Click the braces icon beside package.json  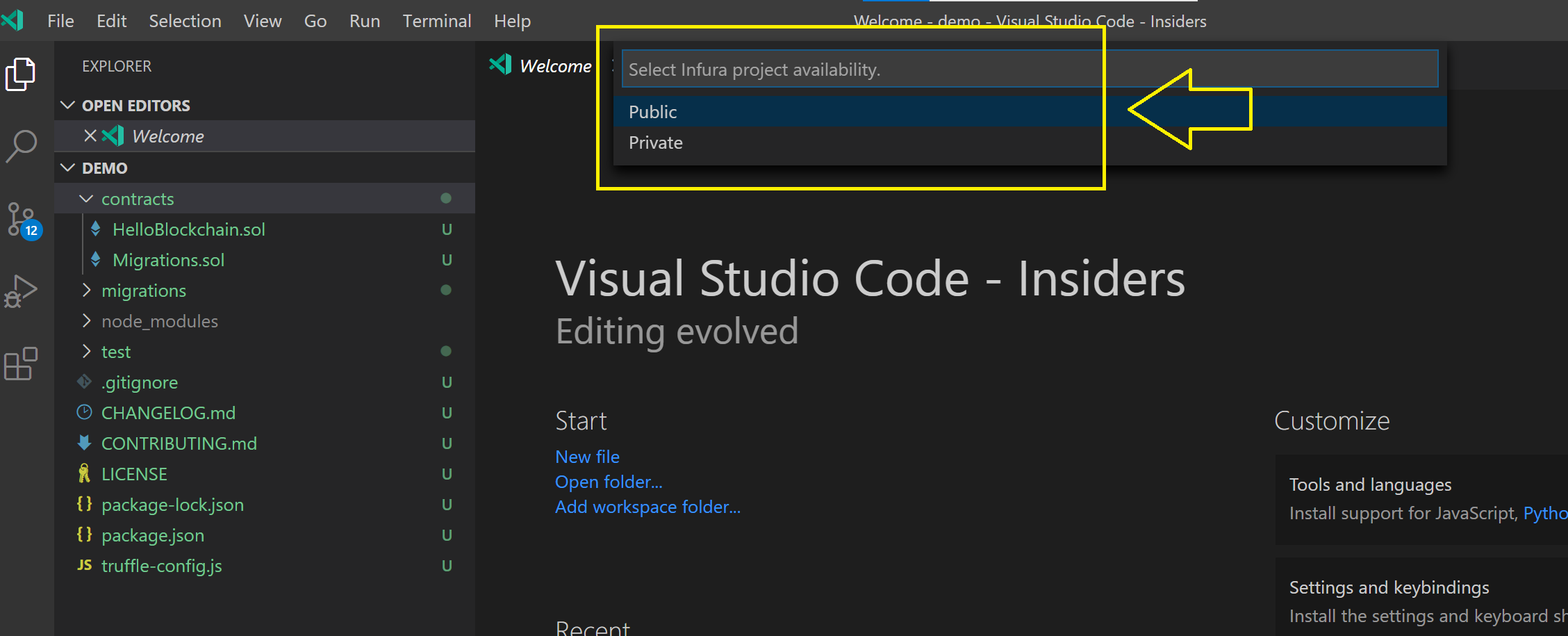click(84, 535)
